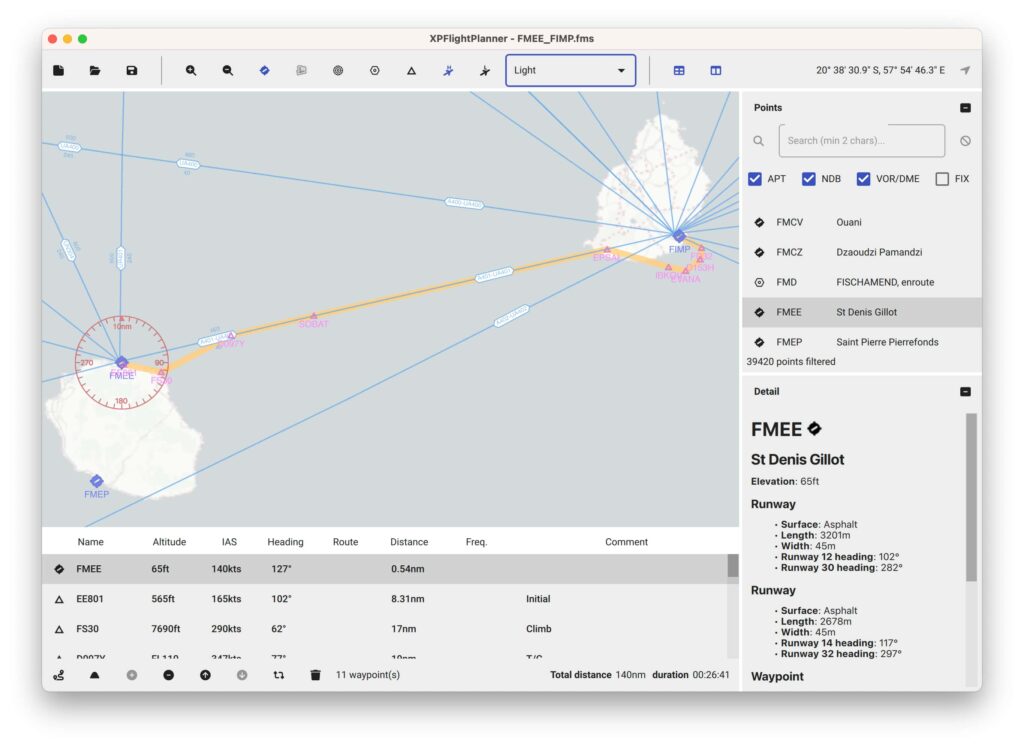
Task: Zoom in on the map
Action: tap(191, 71)
